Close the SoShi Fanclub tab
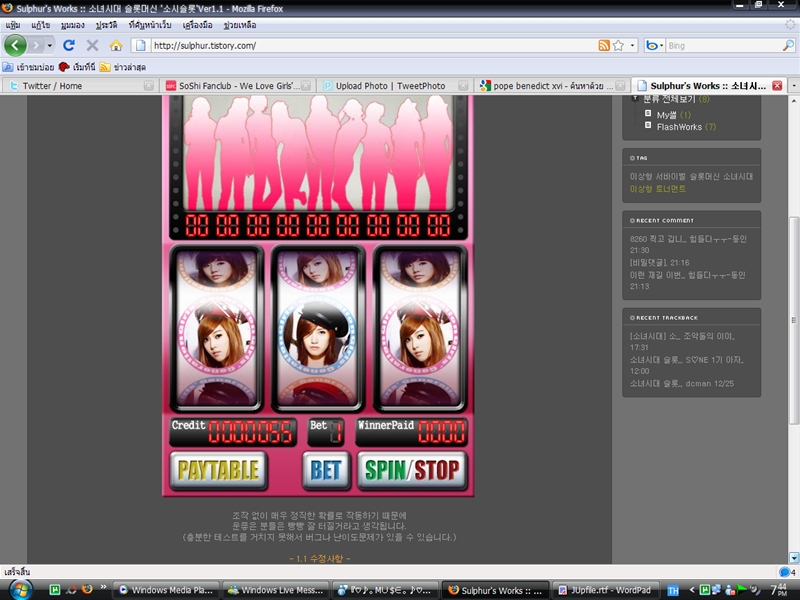The width and height of the screenshot is (800, 600). [306, 86]
